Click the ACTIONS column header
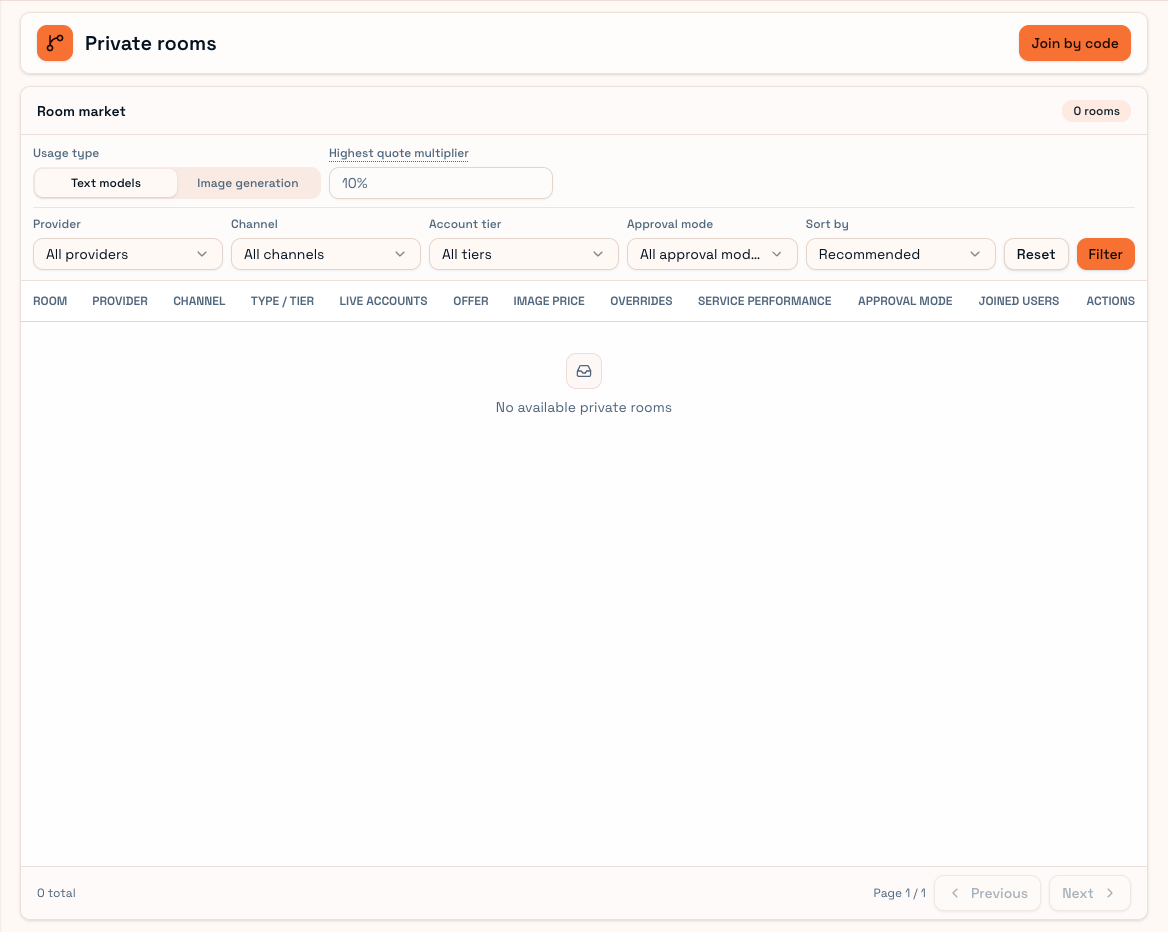This screenshot has height=932, width=1168. click(1111, 301)
